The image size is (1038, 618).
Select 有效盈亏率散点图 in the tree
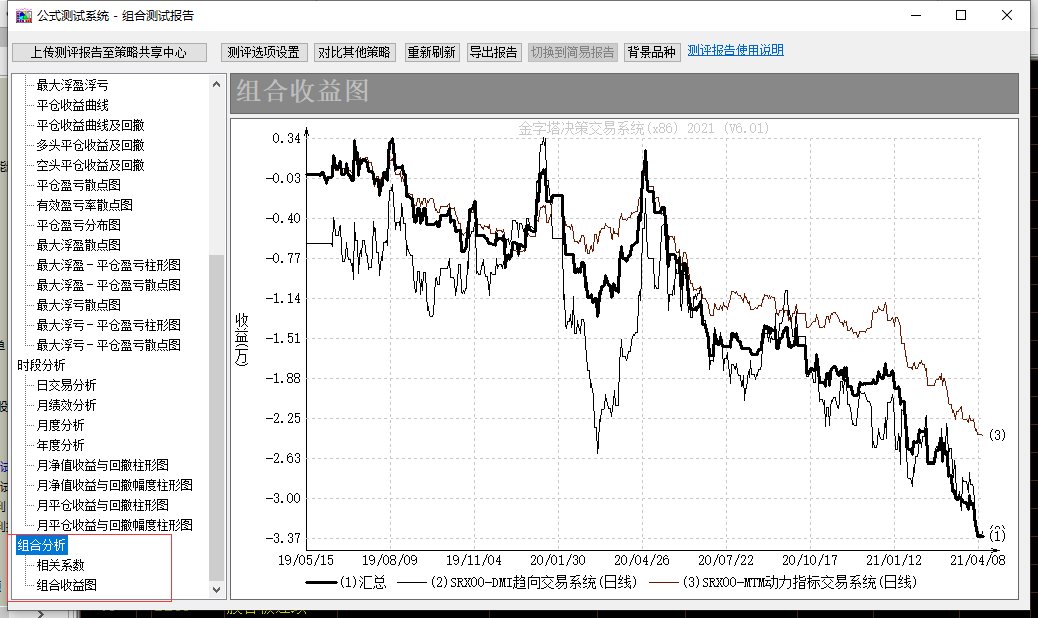coord(84,205)
